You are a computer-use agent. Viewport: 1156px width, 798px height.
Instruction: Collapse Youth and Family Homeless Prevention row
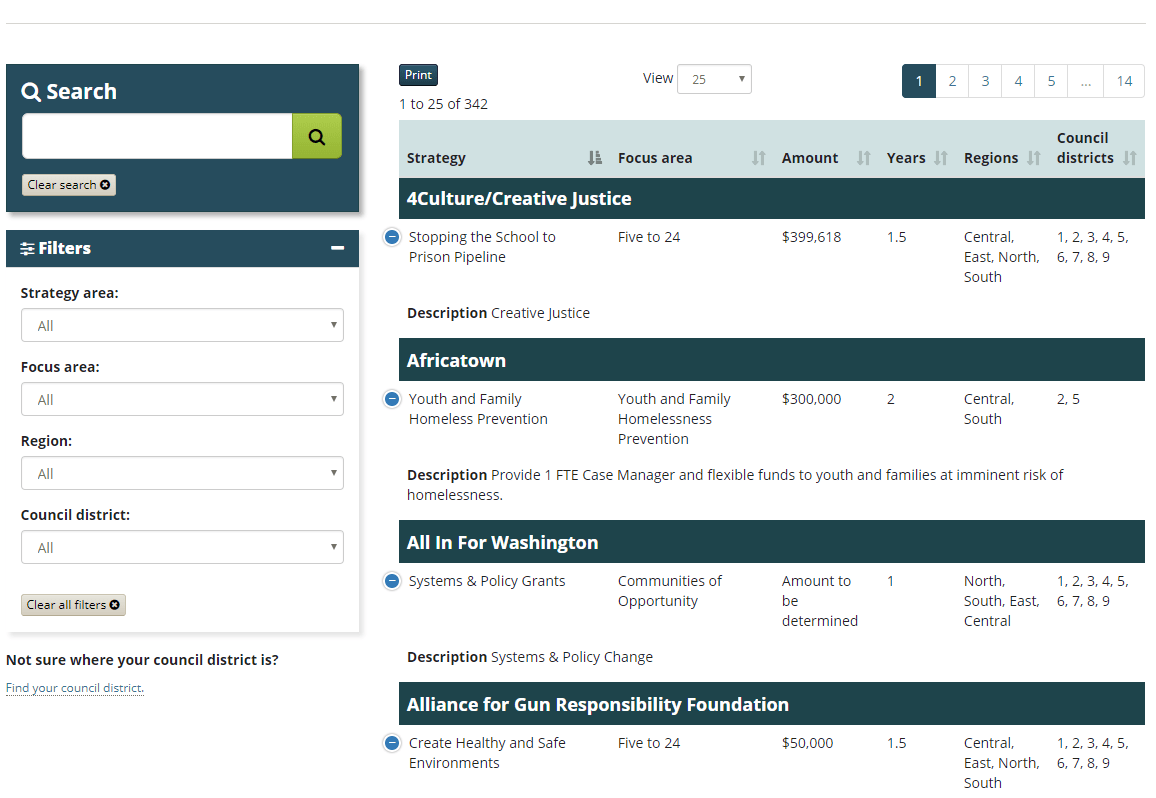(392, 399)
